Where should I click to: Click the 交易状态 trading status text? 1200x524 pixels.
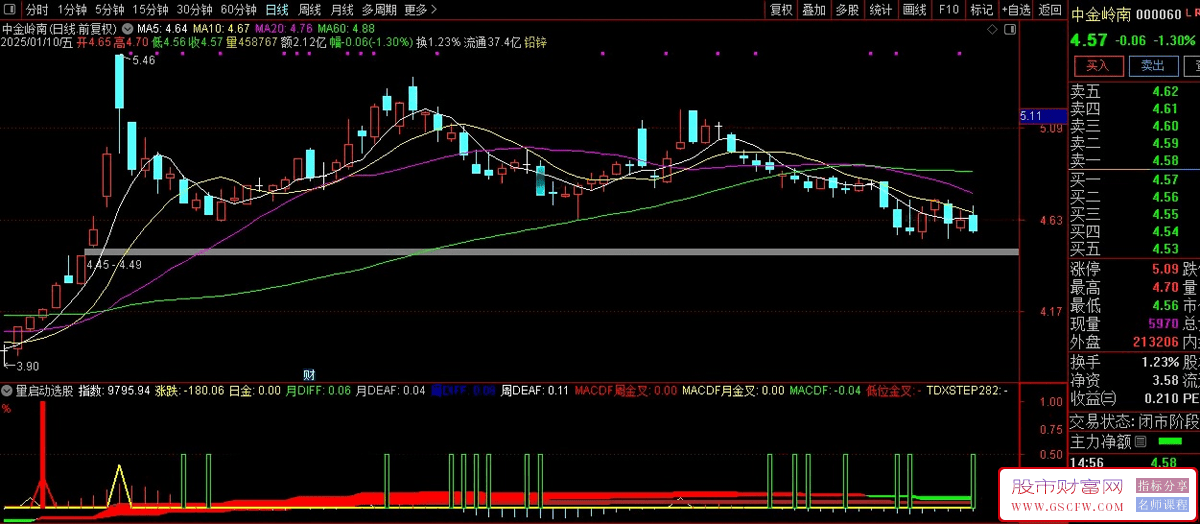[x=1134, y=421]
